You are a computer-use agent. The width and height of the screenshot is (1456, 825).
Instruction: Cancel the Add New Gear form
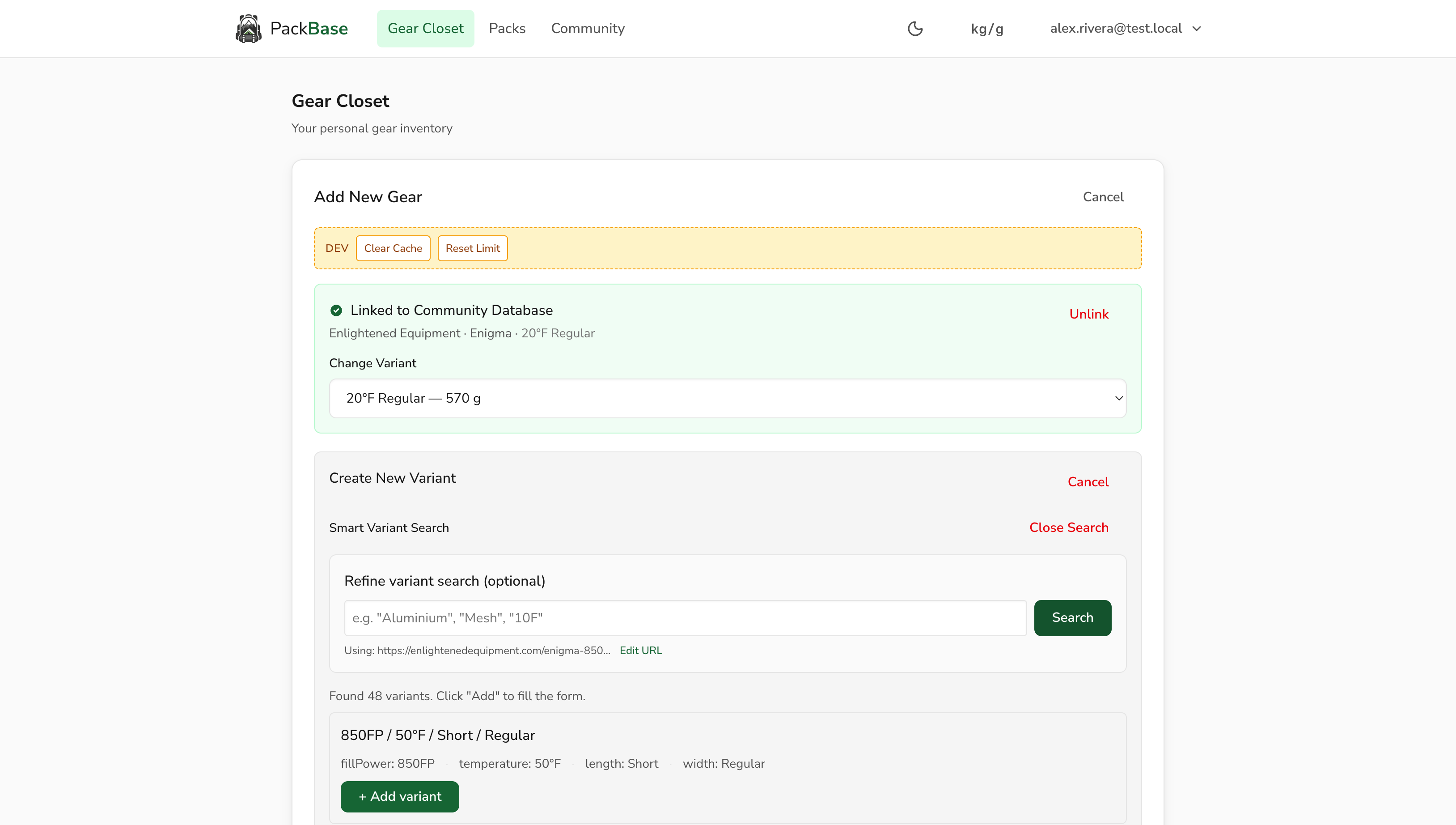[x=1103, y=196]
